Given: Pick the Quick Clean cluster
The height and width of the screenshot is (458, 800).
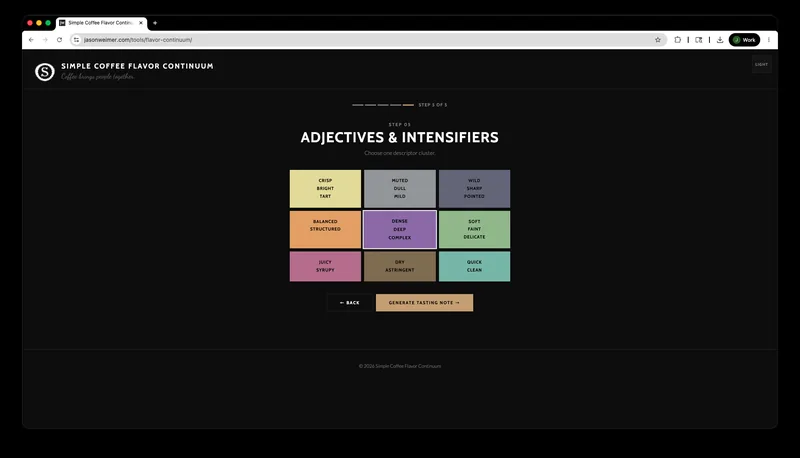Looking at the screenshot, I should pos(474,266).
